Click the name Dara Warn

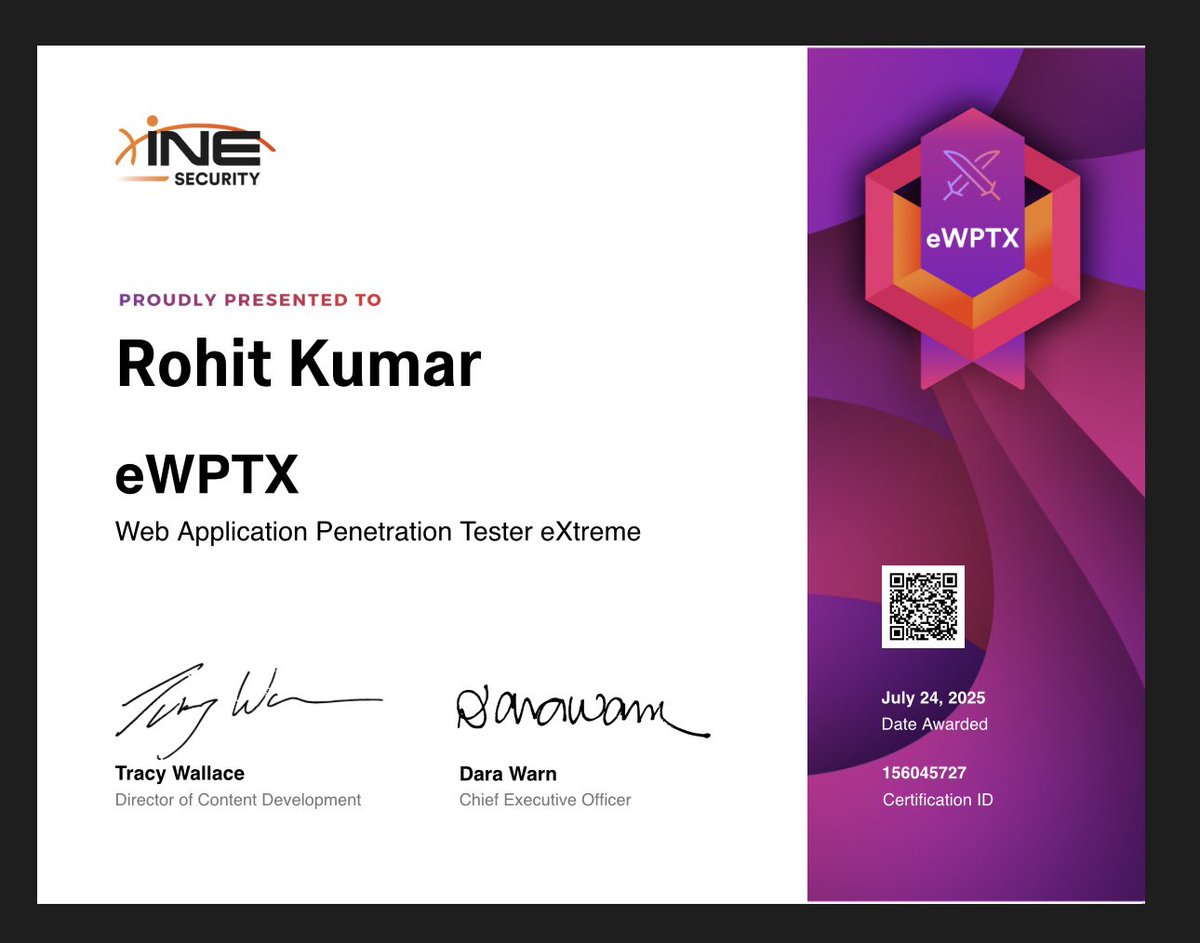[508, 774]
